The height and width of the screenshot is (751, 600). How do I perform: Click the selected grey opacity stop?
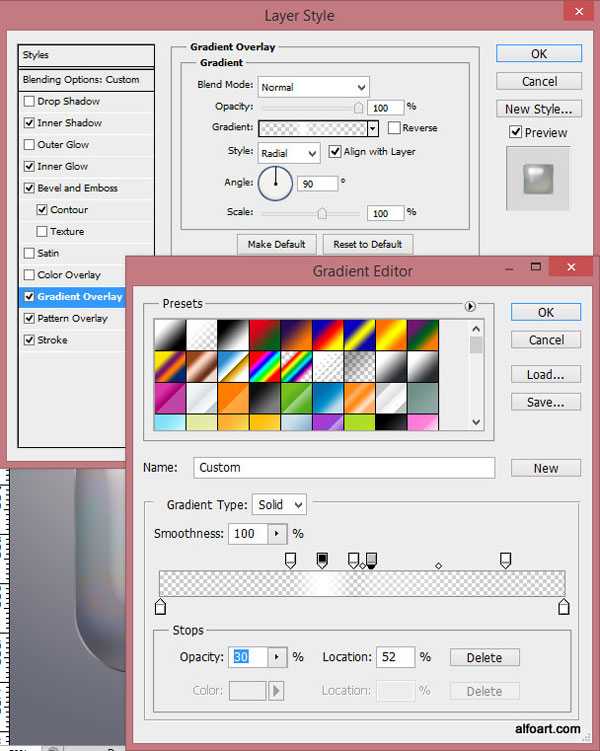[371, 560]
